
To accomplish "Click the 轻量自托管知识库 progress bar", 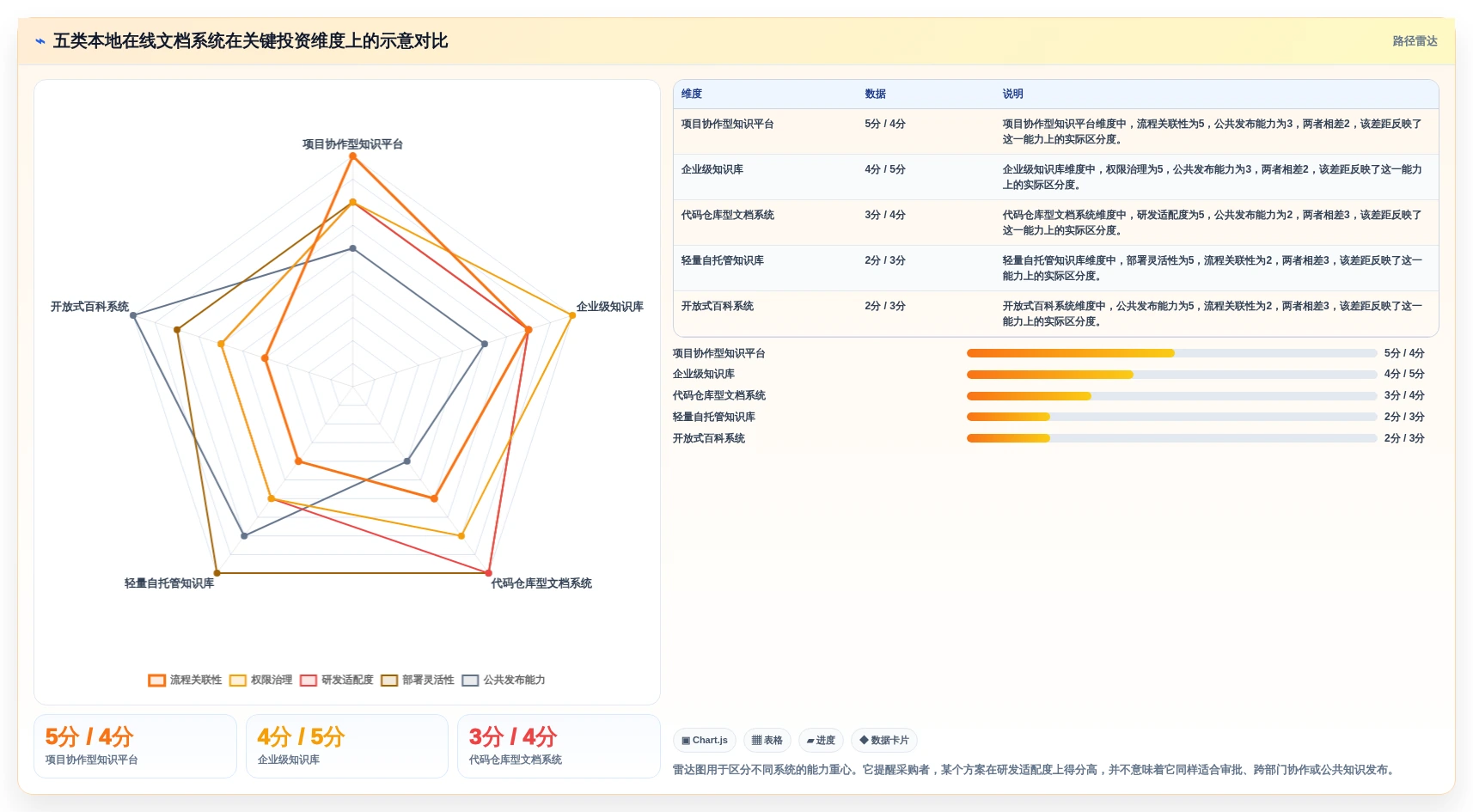I will coord(1171,417).
